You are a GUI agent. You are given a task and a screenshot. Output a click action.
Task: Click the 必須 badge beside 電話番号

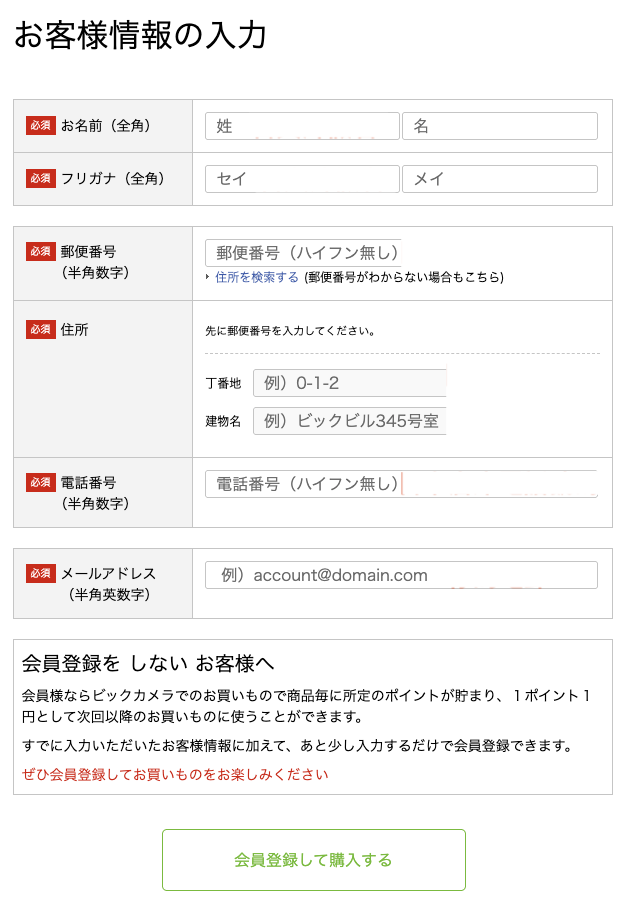pos(41,483)
